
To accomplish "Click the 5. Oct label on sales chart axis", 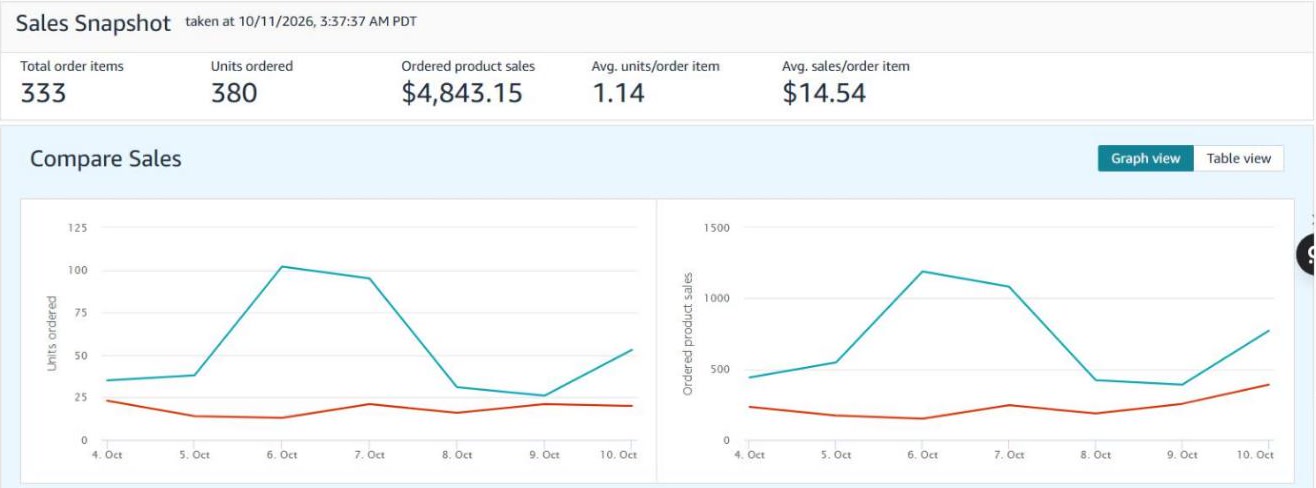I will click(x=836, y=455).
